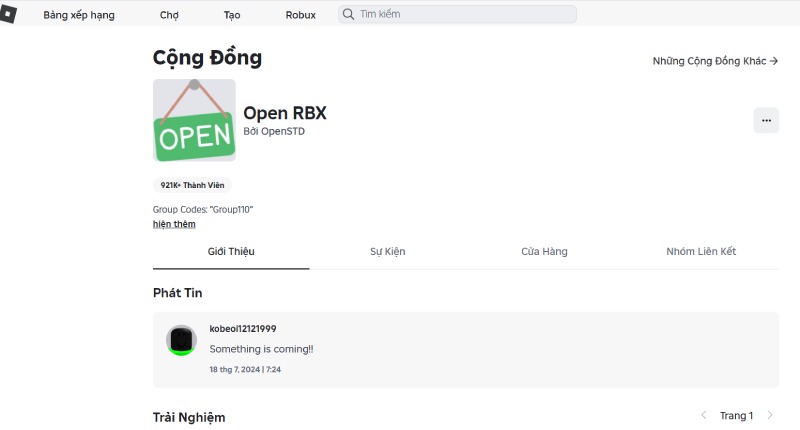Click the Open RBX community thumbnail

[194, 120]
